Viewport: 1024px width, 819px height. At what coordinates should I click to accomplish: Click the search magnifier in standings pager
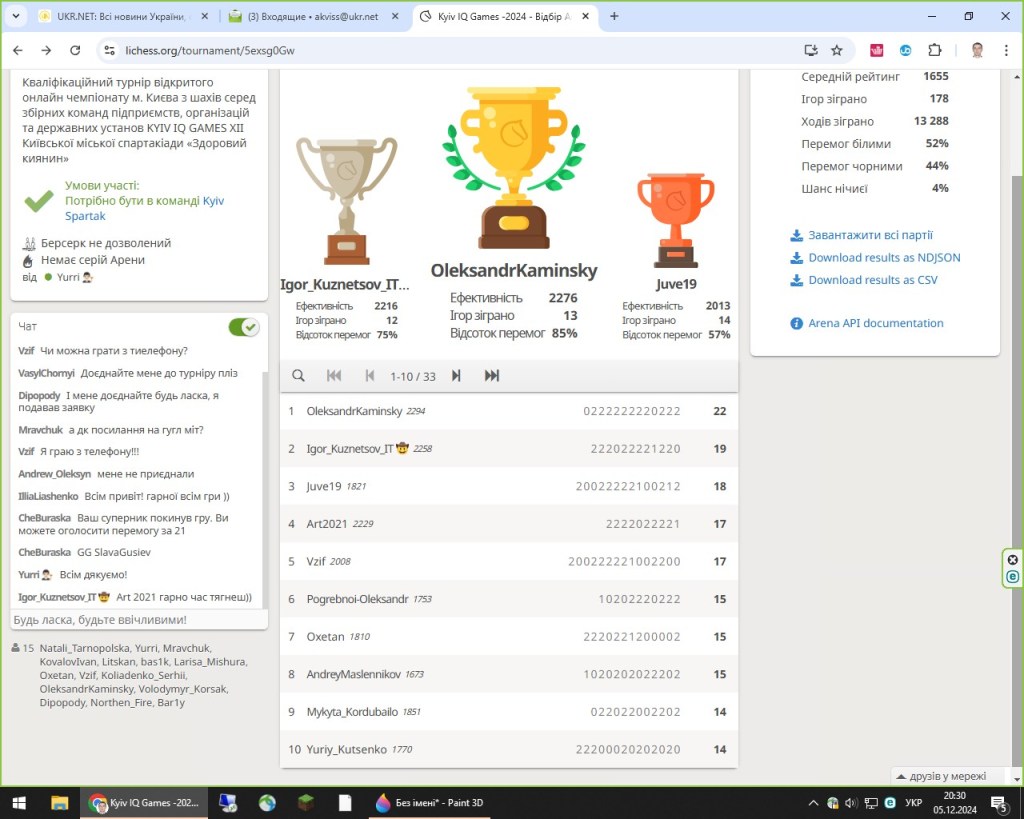pos(298,376)
